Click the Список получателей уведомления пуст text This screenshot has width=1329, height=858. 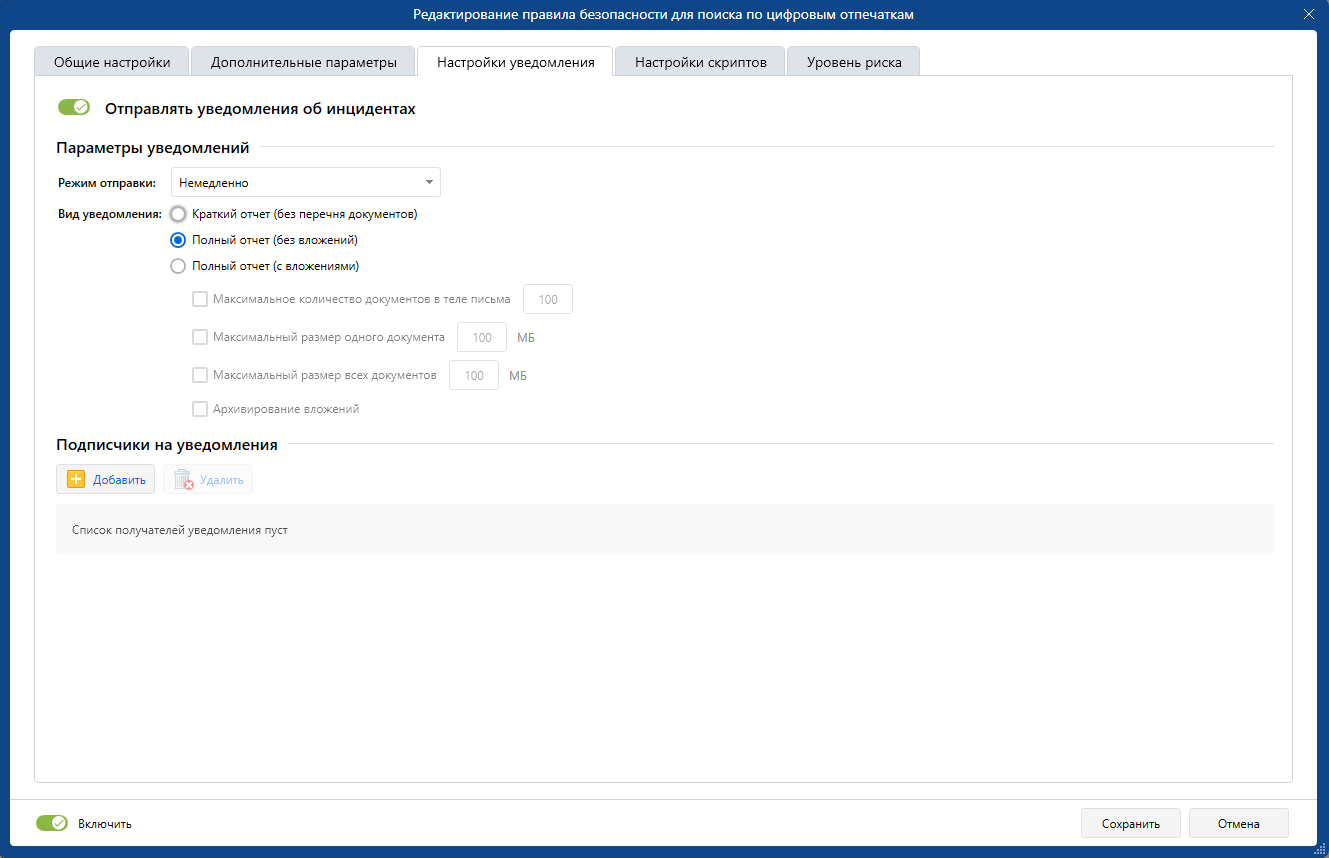tap(180, 529)
